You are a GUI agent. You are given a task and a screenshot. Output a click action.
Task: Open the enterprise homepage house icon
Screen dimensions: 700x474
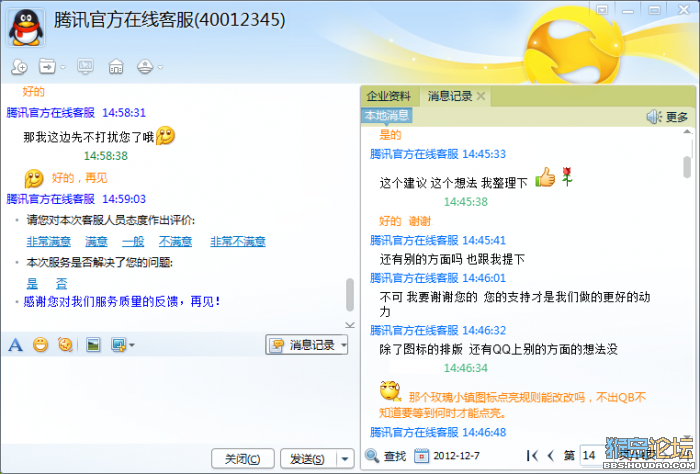tap(116, 67)
